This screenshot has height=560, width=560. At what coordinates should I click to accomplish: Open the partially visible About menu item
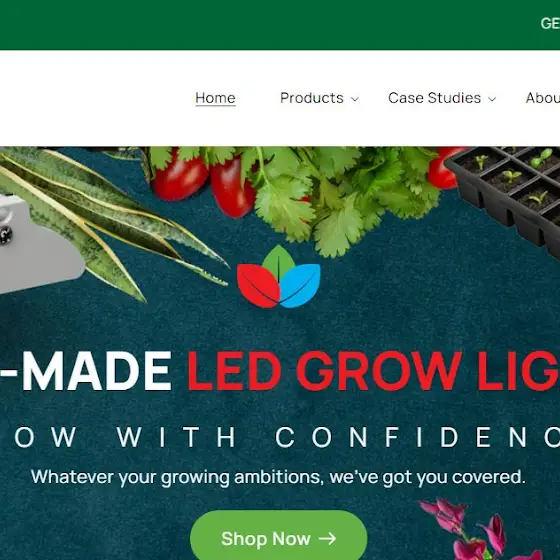point(542,98)
